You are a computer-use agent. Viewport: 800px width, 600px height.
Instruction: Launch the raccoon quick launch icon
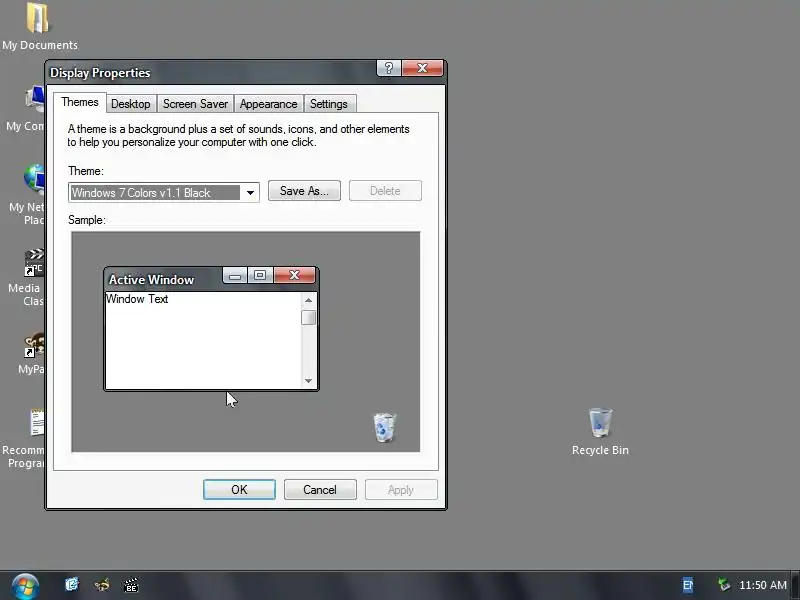pyautogui.click(x=102, y=584)
